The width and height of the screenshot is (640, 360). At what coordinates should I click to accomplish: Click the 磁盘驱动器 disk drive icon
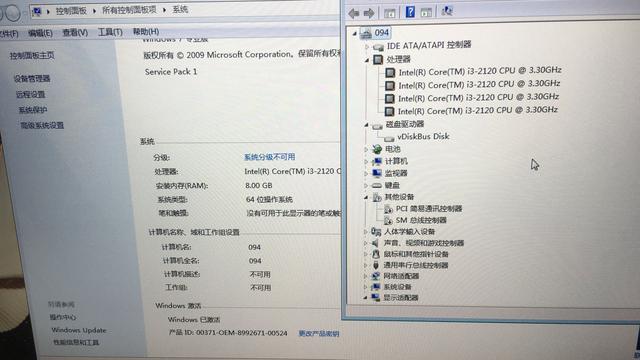point(378,126)
